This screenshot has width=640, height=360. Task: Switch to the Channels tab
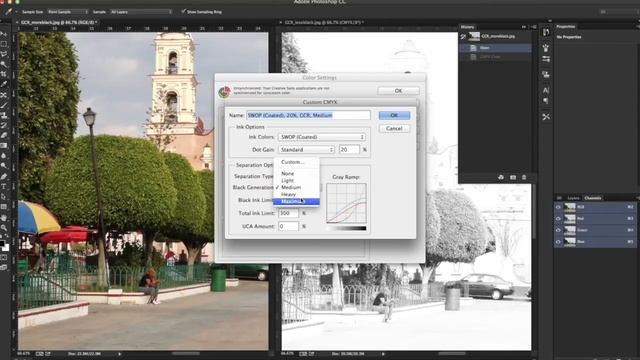click(x=593, y=198)
